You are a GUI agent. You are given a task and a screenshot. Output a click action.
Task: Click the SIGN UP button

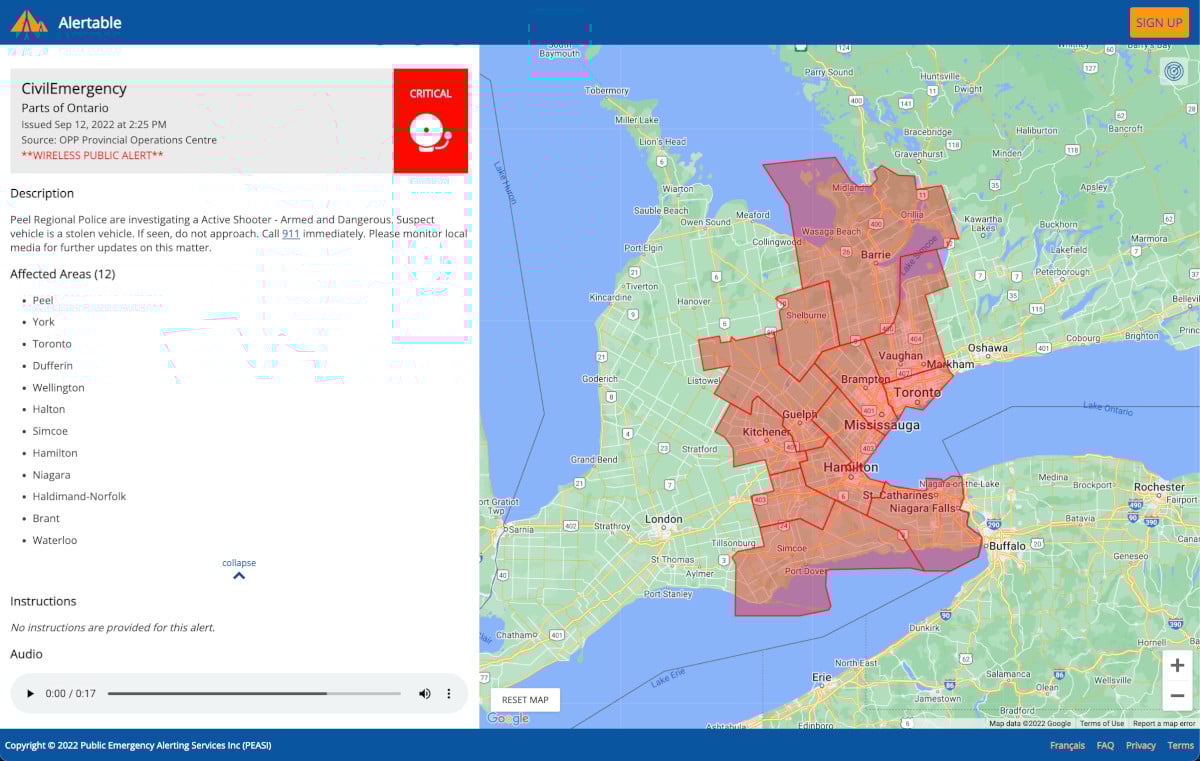pos(1159,22)
